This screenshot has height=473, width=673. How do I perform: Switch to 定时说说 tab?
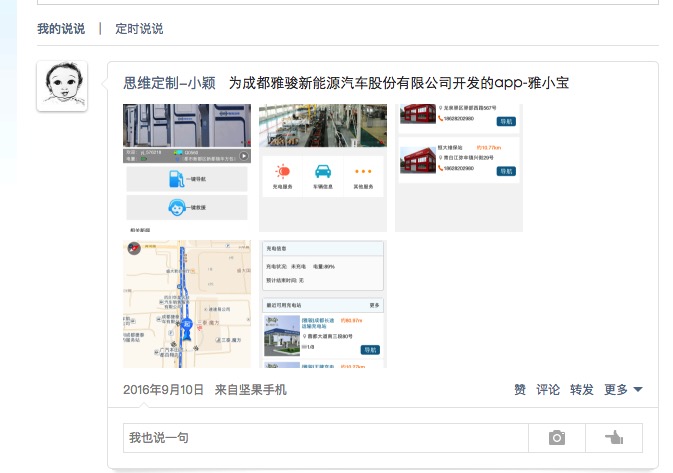(x=139, y=29)
